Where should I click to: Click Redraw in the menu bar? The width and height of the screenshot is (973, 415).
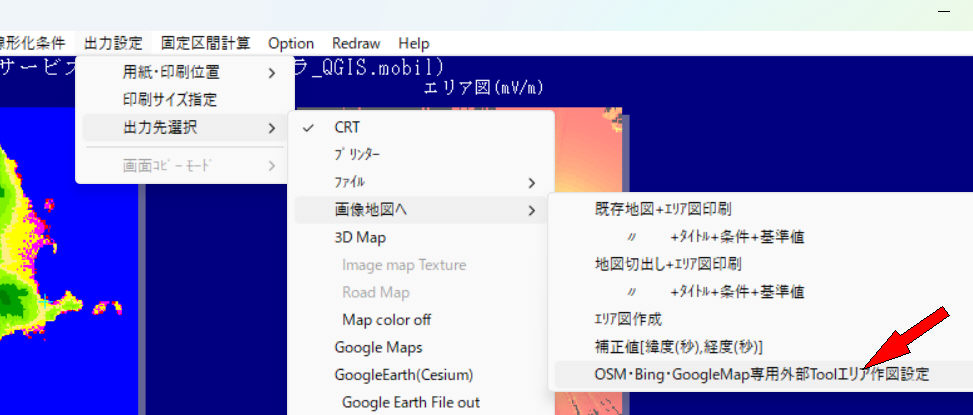pos(356,43)
